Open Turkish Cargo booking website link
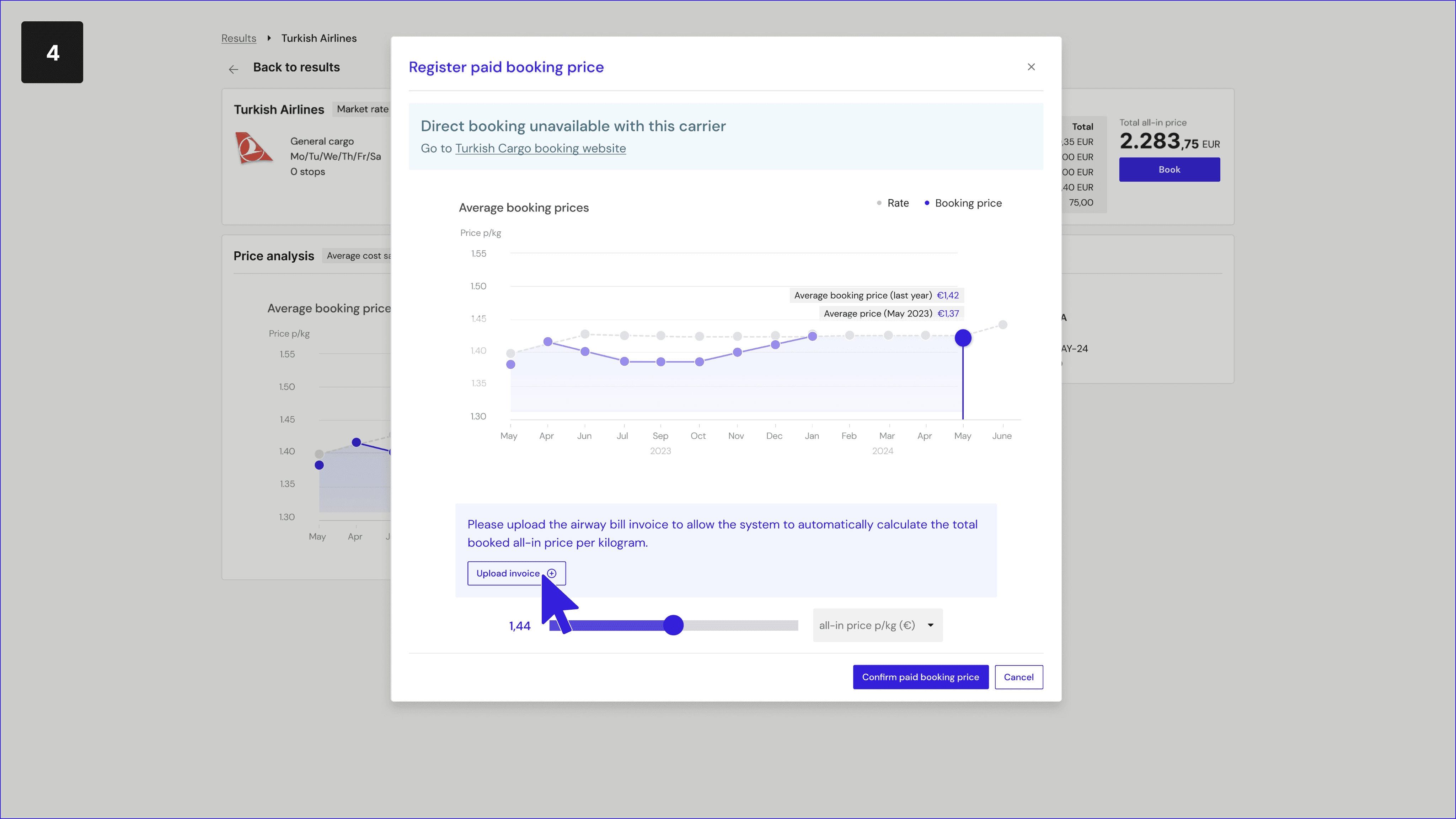This screenshot has height=819, width=1456. click(x=540, y=148)
